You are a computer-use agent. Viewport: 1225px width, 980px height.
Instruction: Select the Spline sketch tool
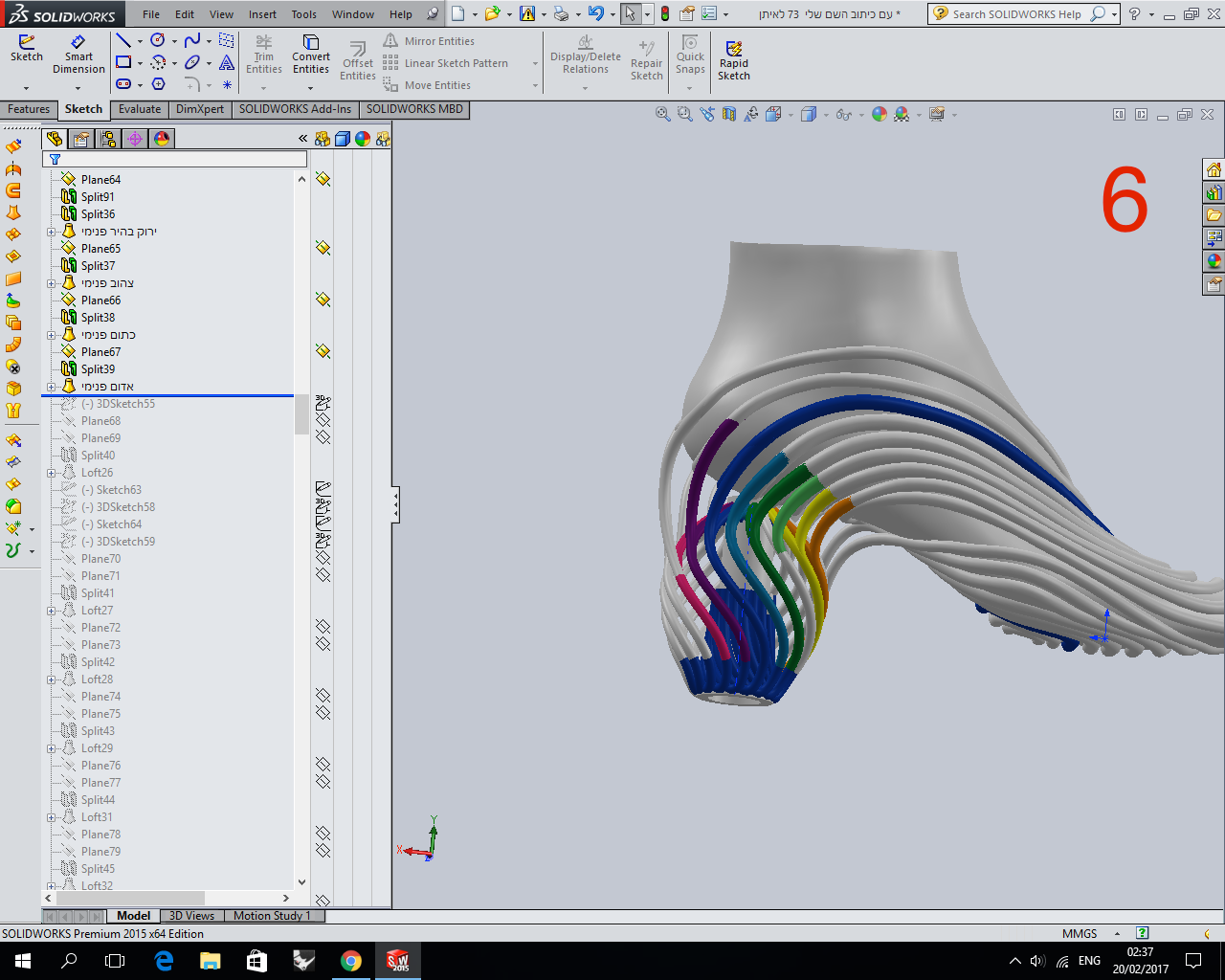tap(192, 40)
